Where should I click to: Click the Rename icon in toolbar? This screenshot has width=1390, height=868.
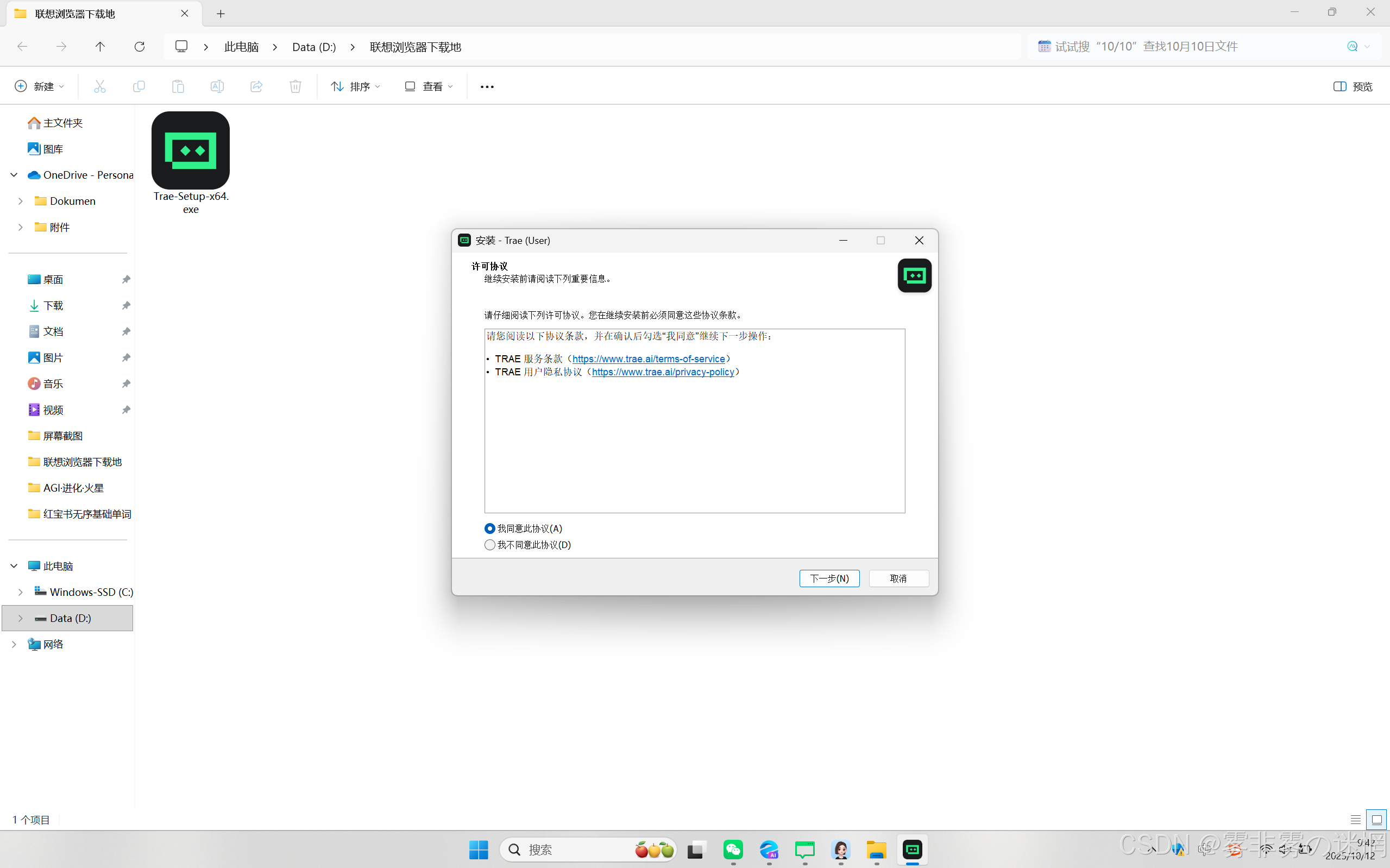217,86
